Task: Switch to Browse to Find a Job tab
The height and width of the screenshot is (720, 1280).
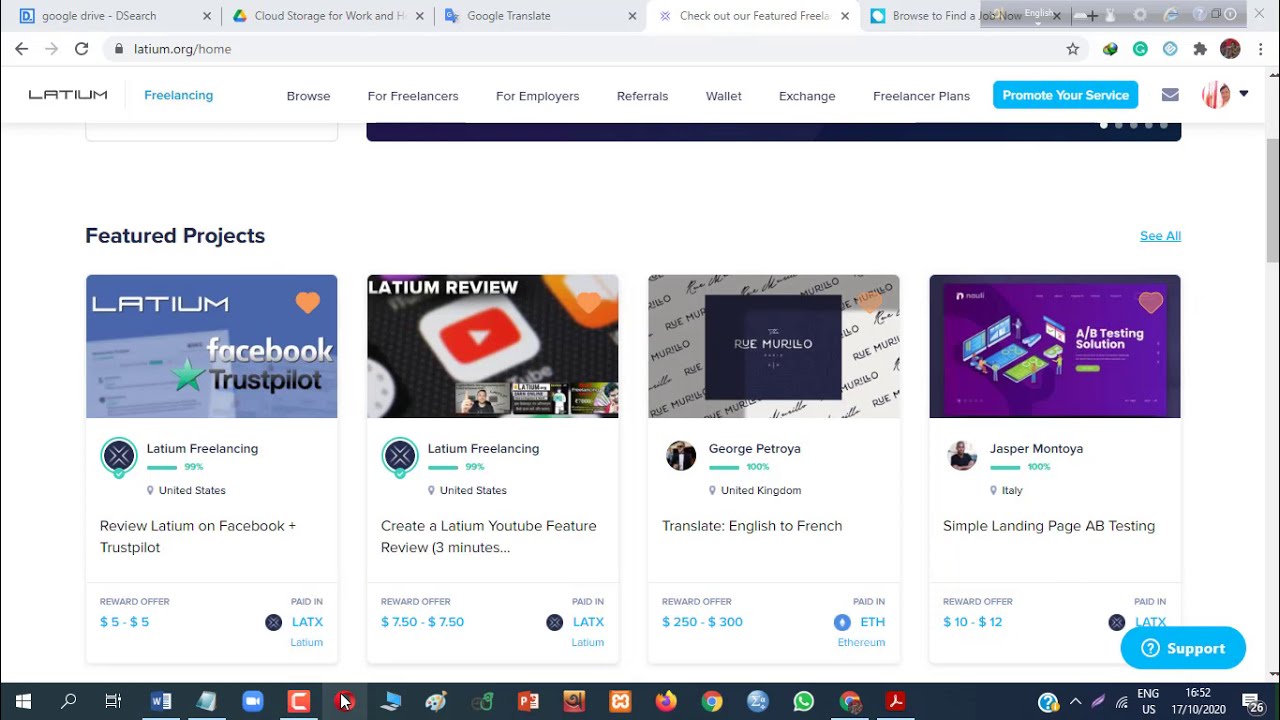Action: tap(957, 16)
